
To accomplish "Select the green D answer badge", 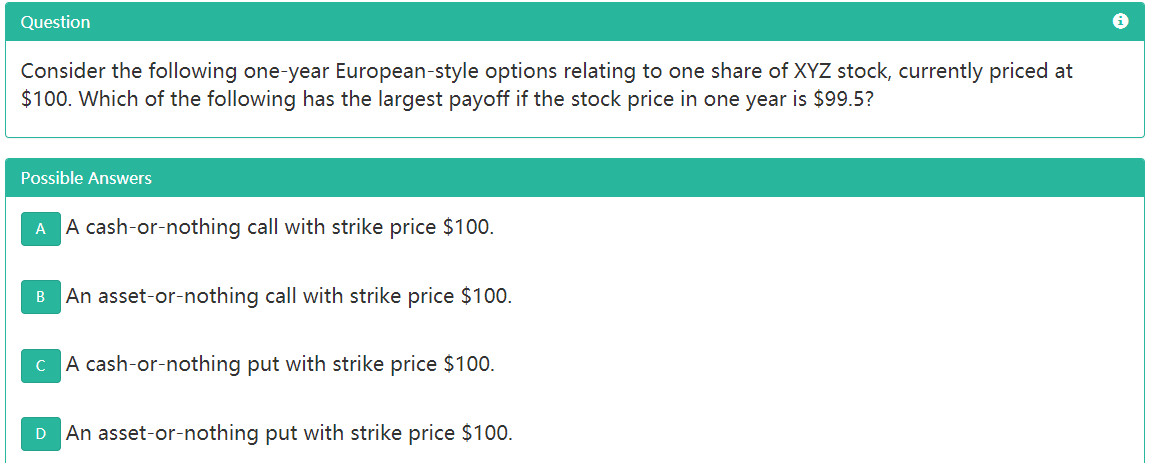I will tap(41, 433).
